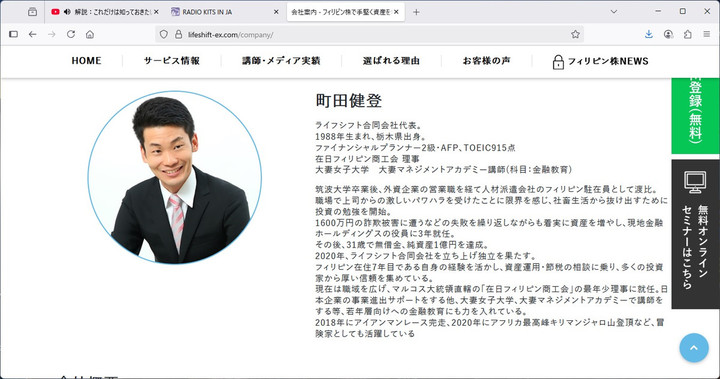Image resolution: width=720 pixels, height=379 pixels.
Task: View site security padlock info
Action: (x=179, y=34)
